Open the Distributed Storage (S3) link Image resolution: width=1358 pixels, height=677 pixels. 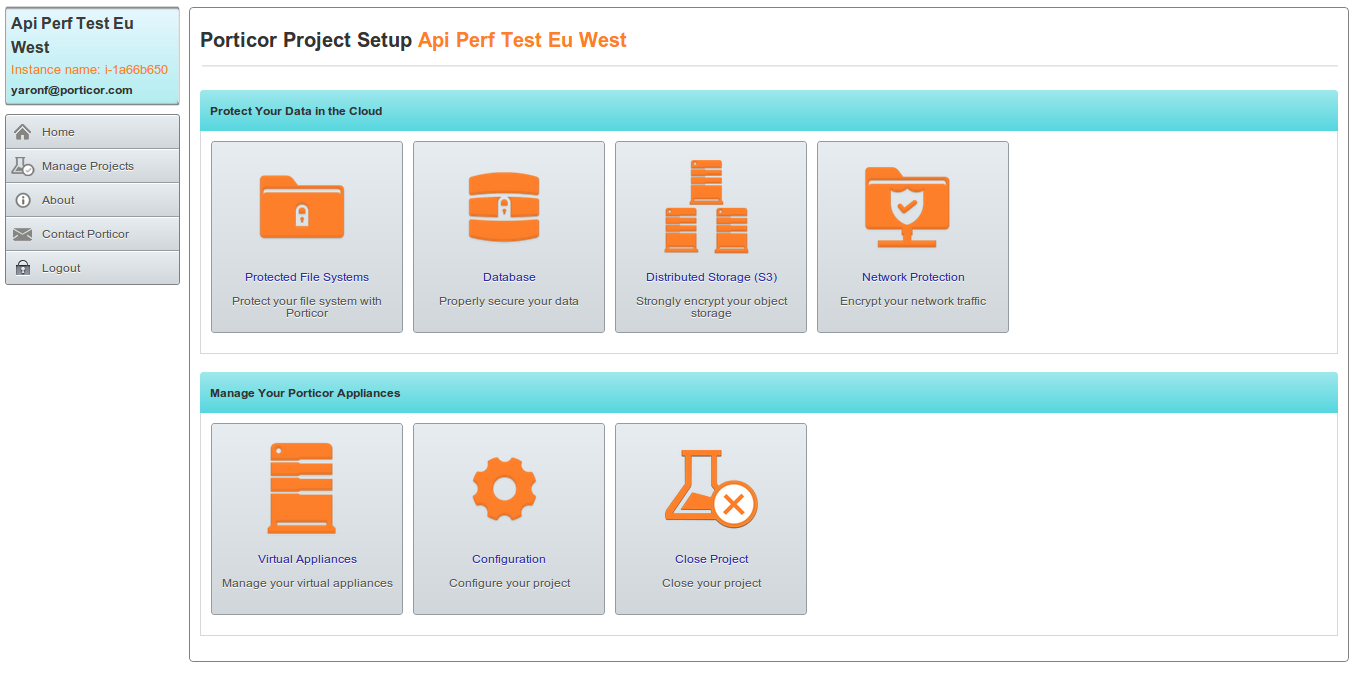[x=711, y=277]
